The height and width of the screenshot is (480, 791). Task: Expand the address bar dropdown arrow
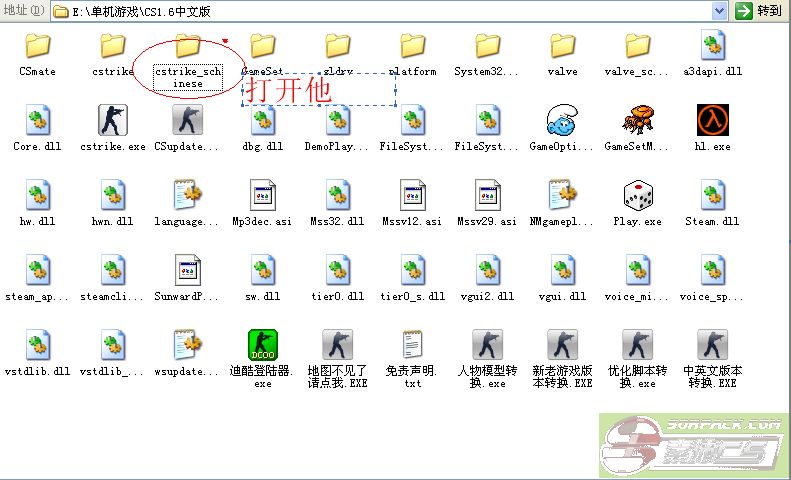(719, 11)
